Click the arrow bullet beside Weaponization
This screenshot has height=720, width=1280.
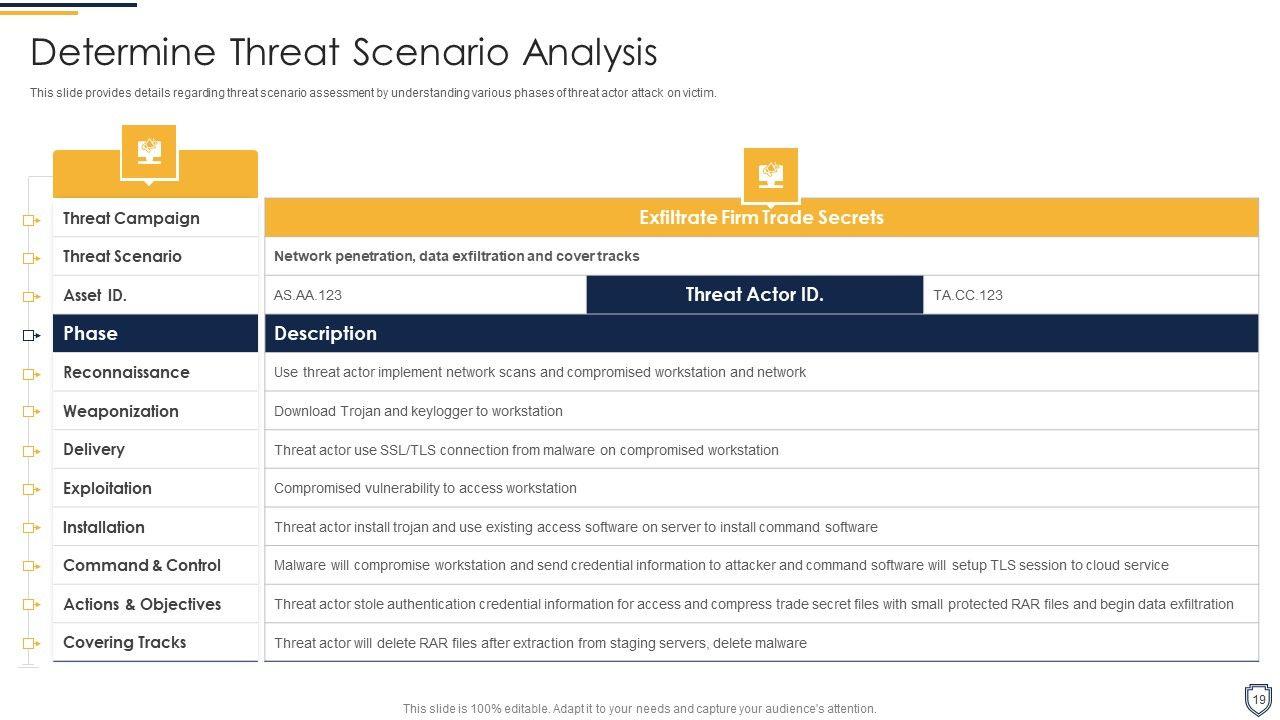pyautogui.click(x=32, y=412)
